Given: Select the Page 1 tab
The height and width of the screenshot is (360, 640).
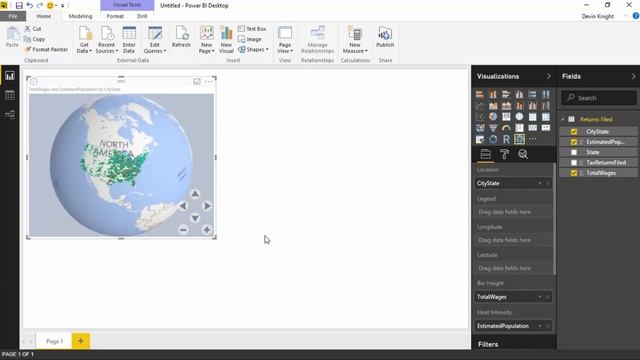Looking at the screenshot, I should 54,341.
